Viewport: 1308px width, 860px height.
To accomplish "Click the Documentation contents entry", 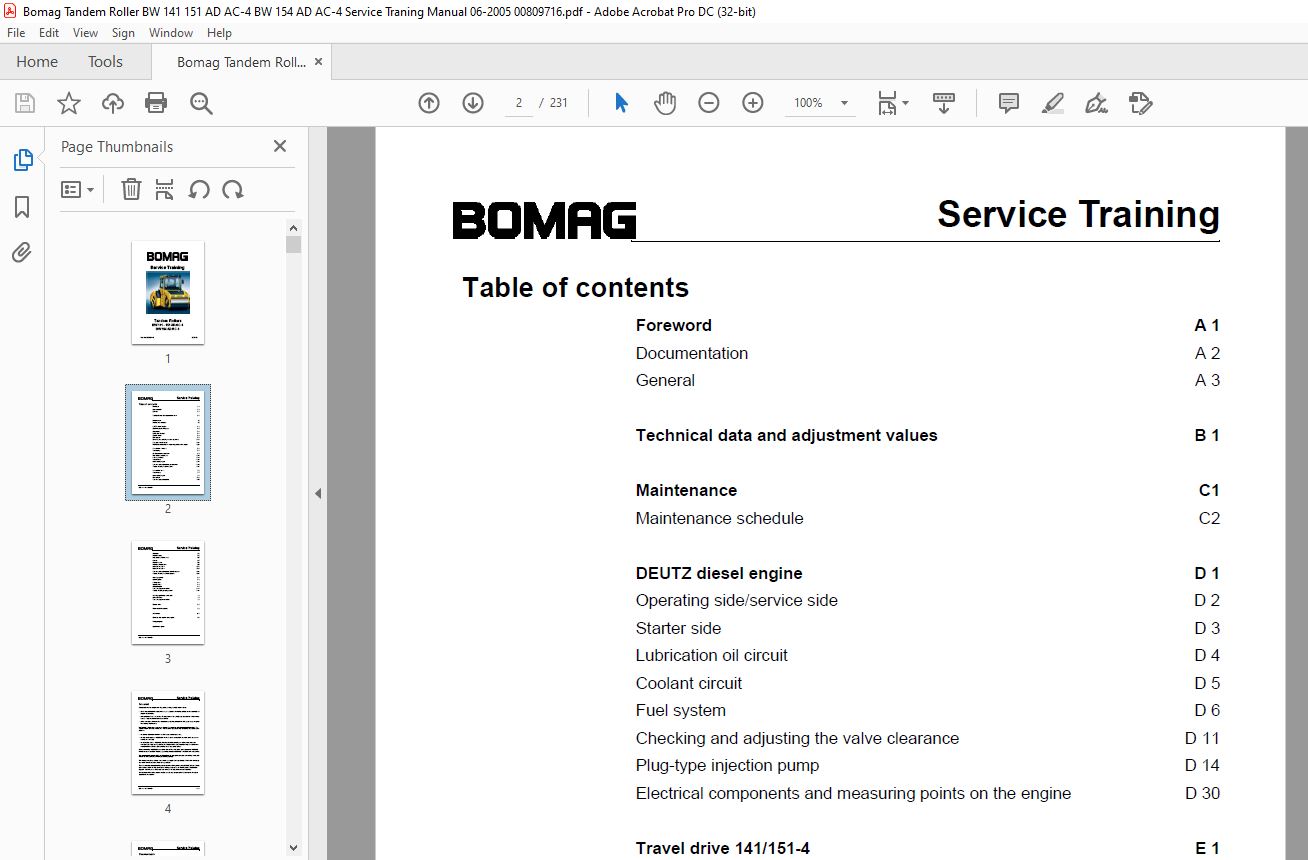I will tap(692, 353).
